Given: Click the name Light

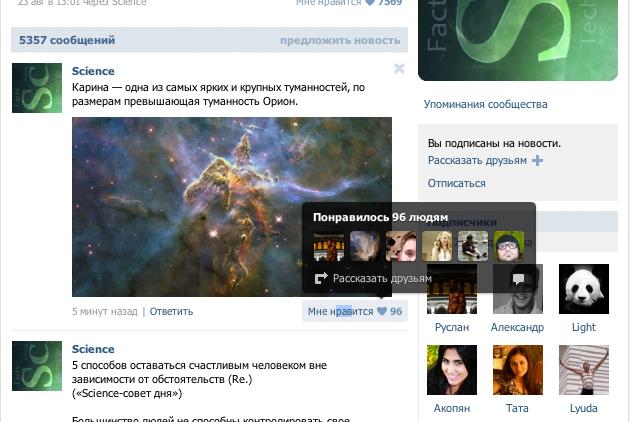Looking at the screenshot, I should click(x=584, y=327).
